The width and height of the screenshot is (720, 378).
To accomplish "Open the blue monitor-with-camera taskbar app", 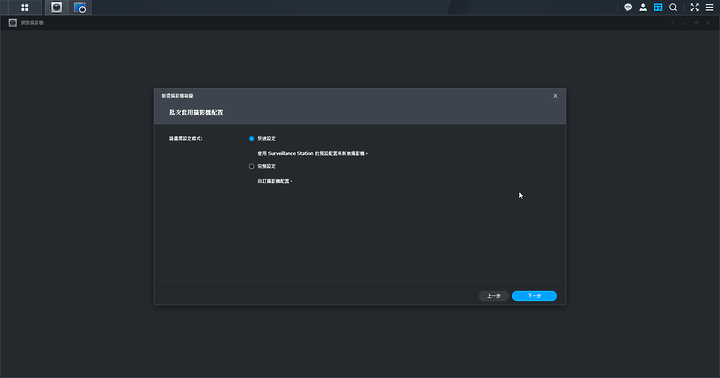I will pyautogui.click(x=80, y=7).
